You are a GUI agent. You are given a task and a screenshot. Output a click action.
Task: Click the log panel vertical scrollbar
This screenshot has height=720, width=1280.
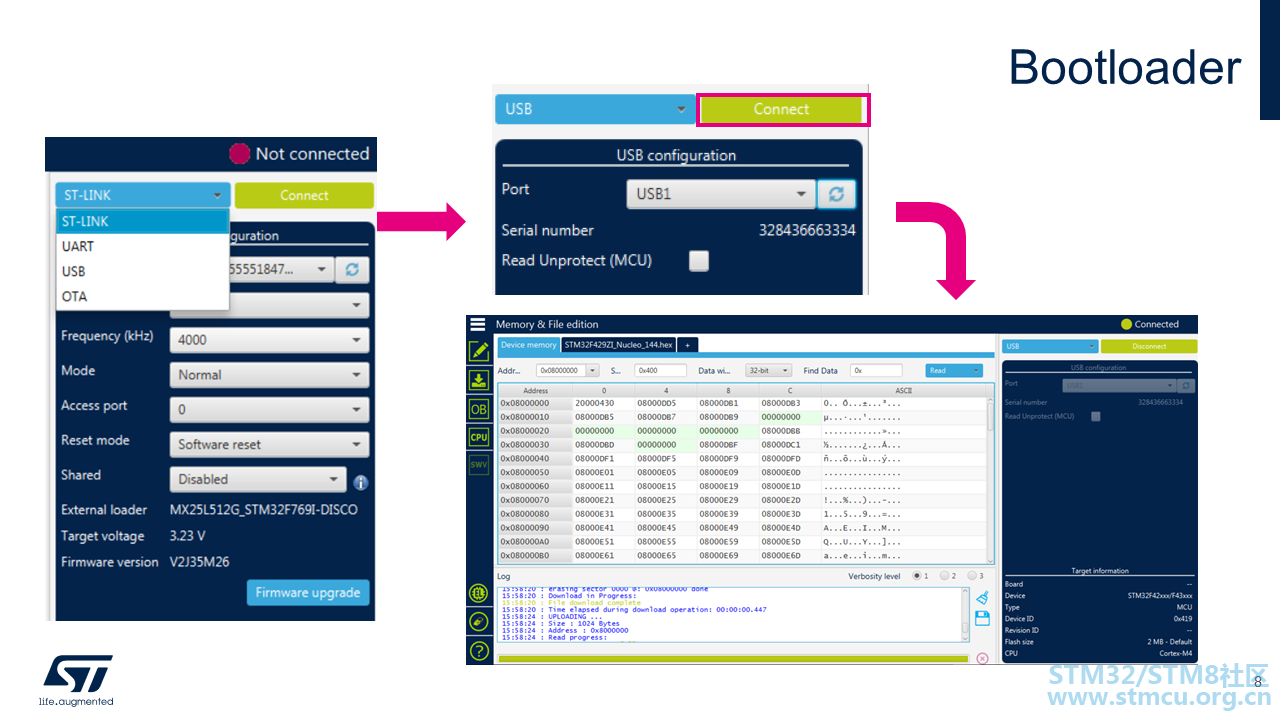point(965,614)
